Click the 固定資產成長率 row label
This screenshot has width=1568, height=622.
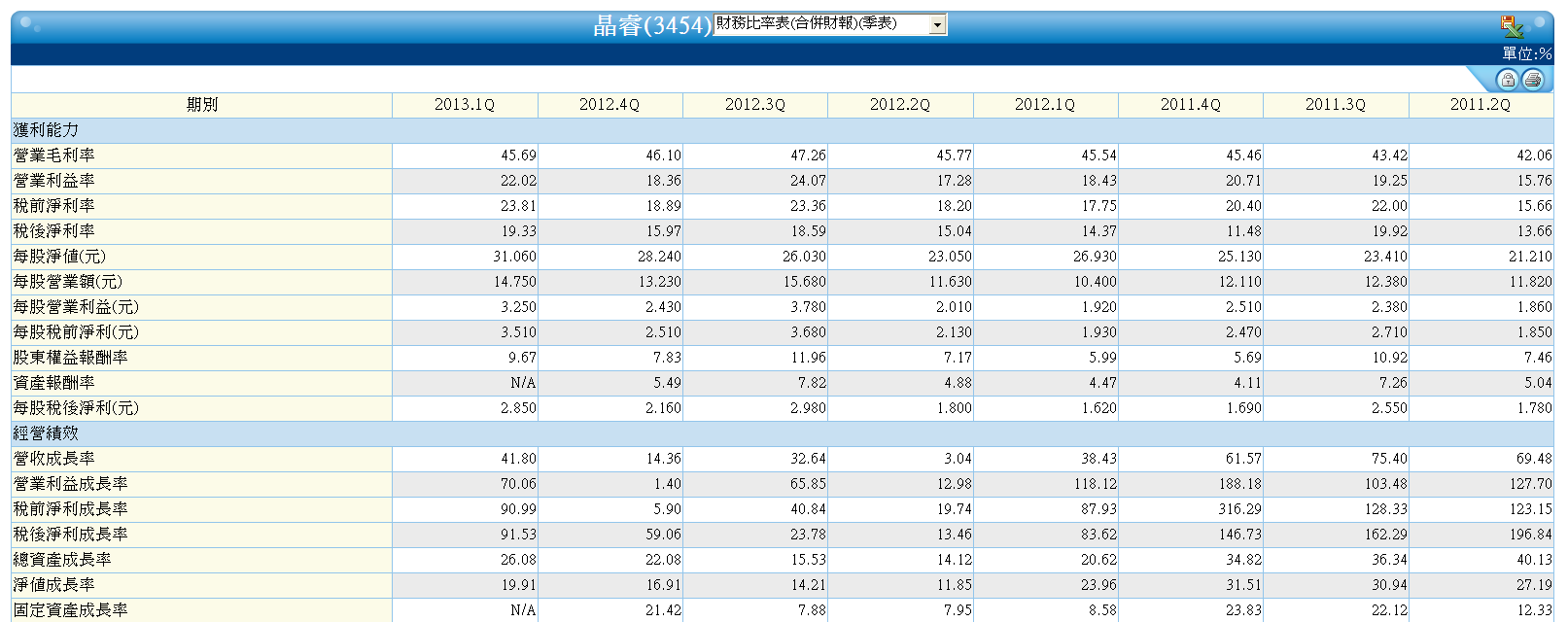click(x=70, y=610)
